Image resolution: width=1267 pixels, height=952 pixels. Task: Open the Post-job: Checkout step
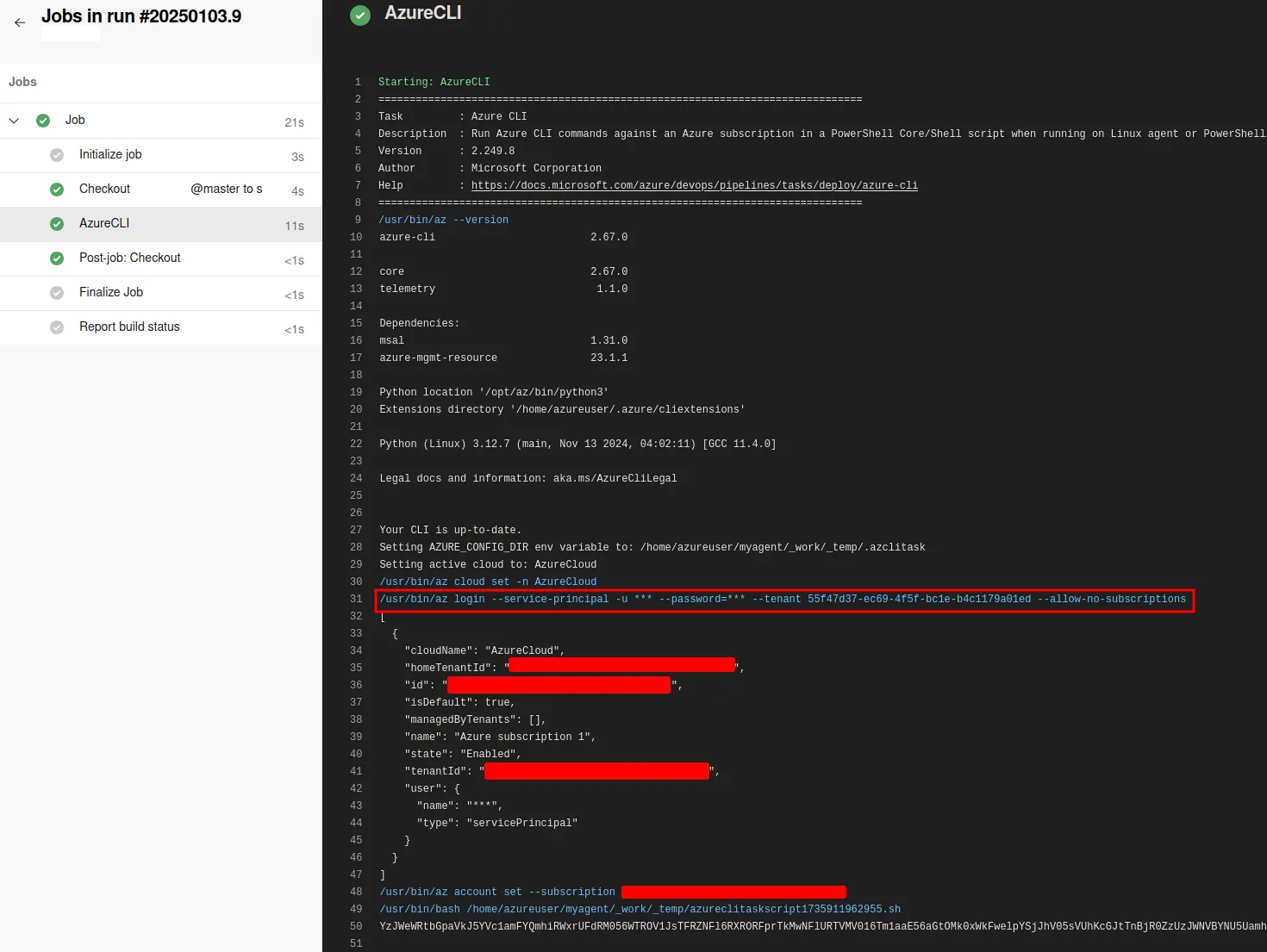160,258
